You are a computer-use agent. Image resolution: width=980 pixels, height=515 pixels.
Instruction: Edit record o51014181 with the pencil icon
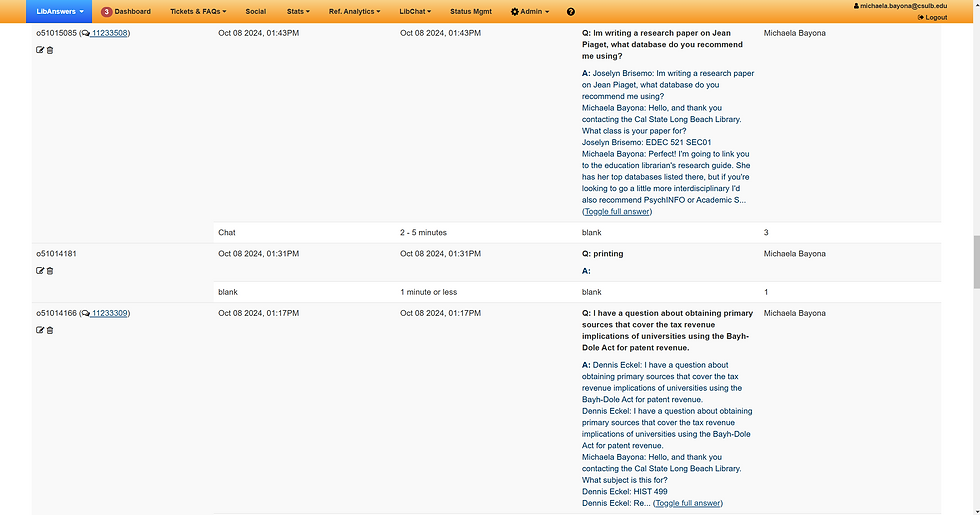(40, 271)
